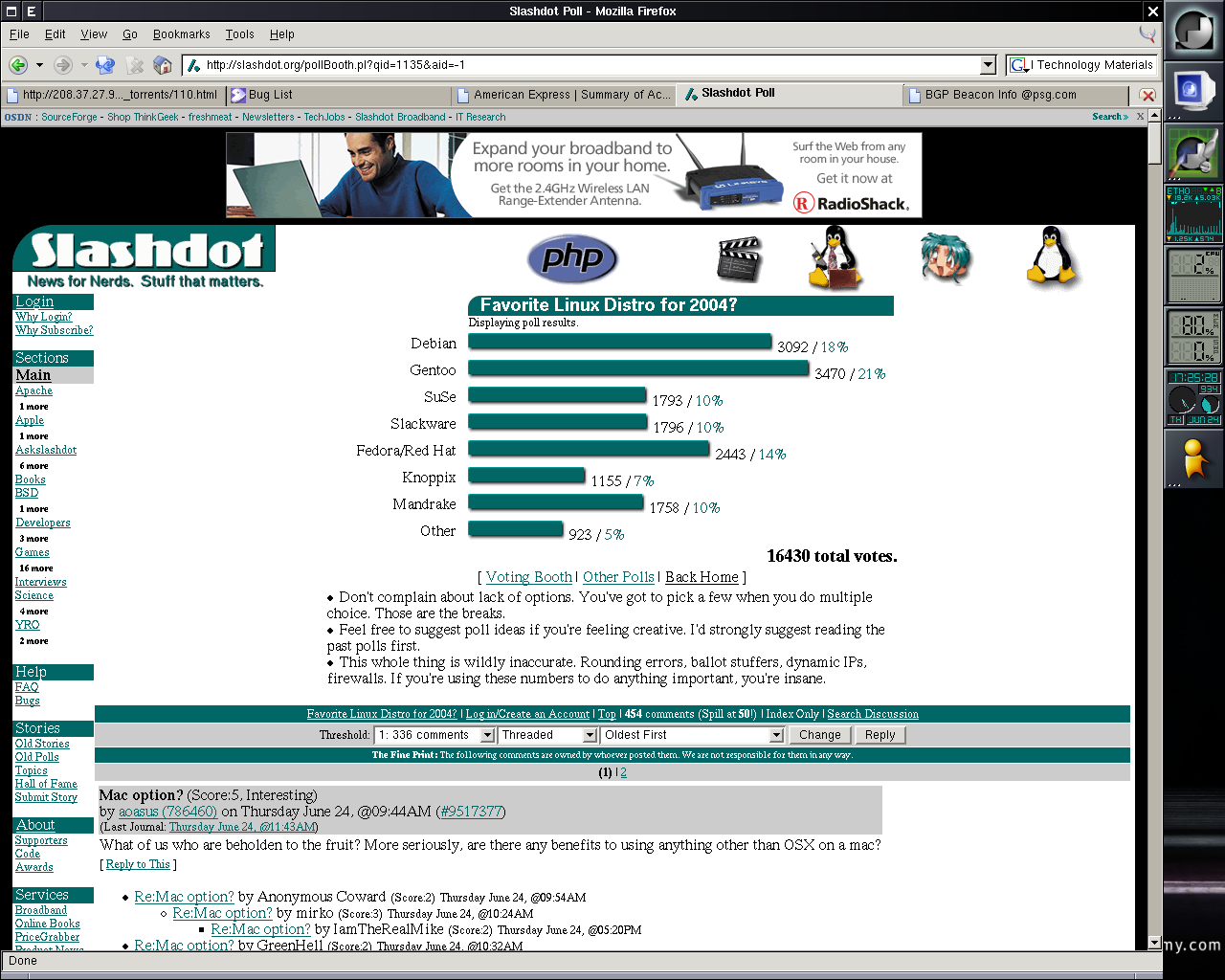
Task: Click the Fedora/Red Hat poll result bar
Action: coord(589,449)
